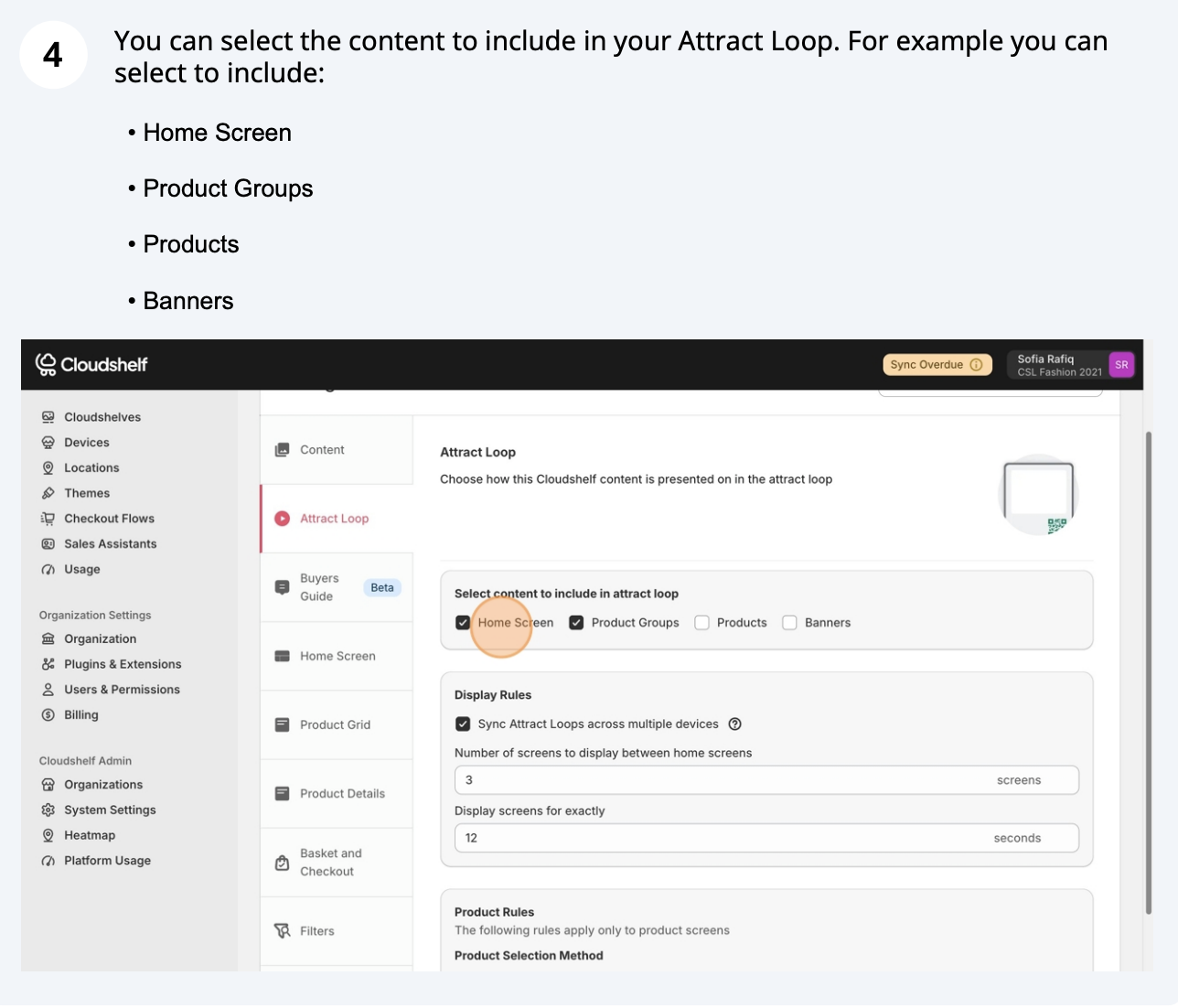The width and height of the screenshot is (1178, 1008).
Task: Click the Themes brush icon
Action: 48,493
